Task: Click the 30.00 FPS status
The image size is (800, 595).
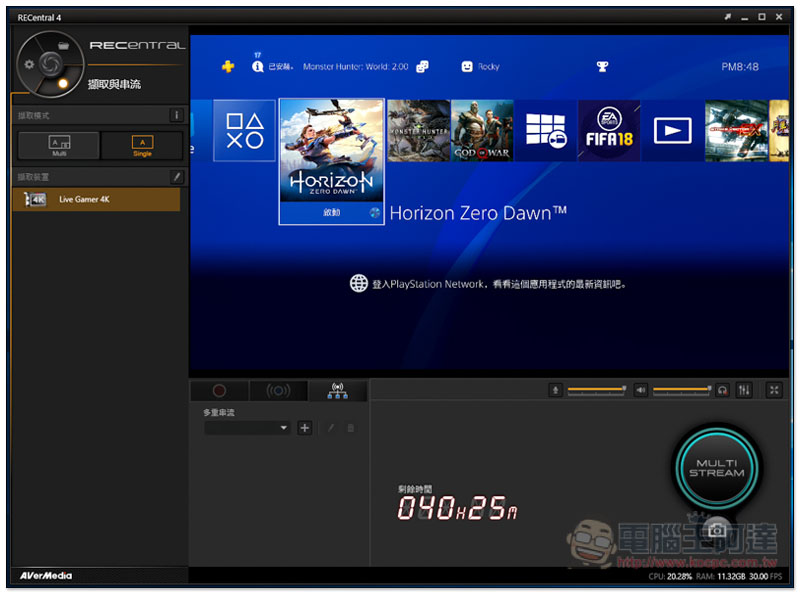Action: (x=765, y=576)
